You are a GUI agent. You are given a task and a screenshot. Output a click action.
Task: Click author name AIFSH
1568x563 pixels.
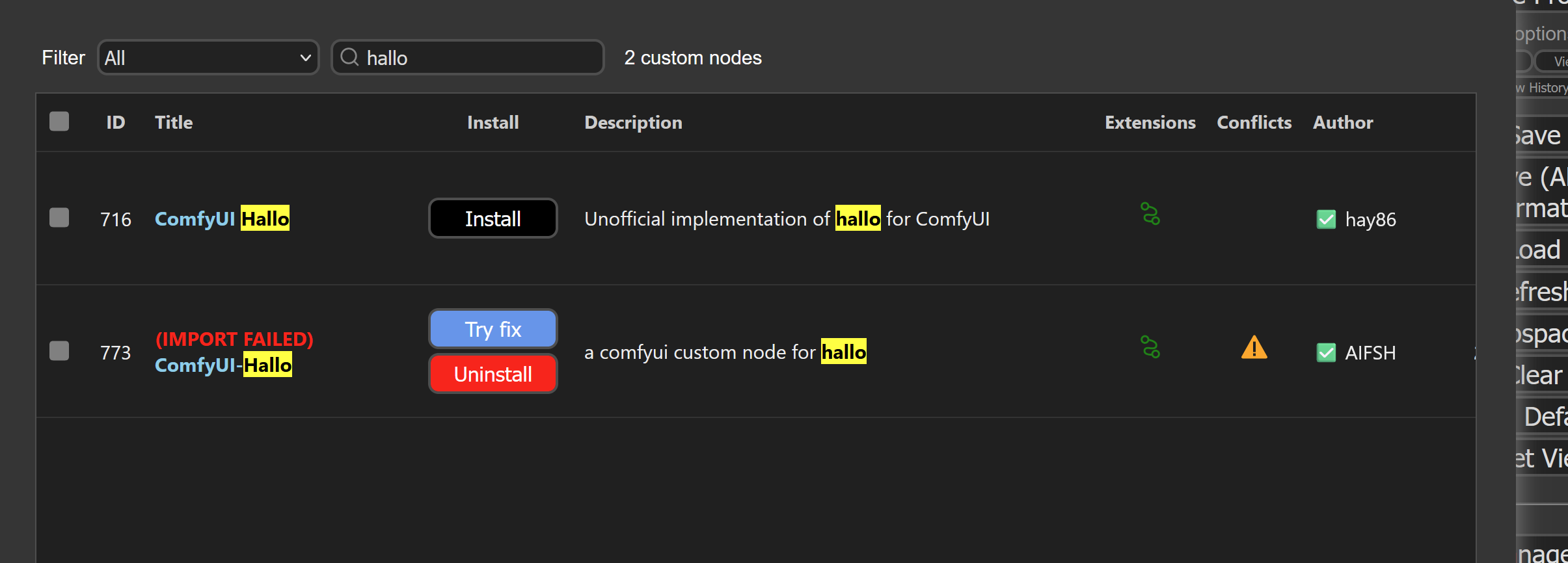[1370, 353]
